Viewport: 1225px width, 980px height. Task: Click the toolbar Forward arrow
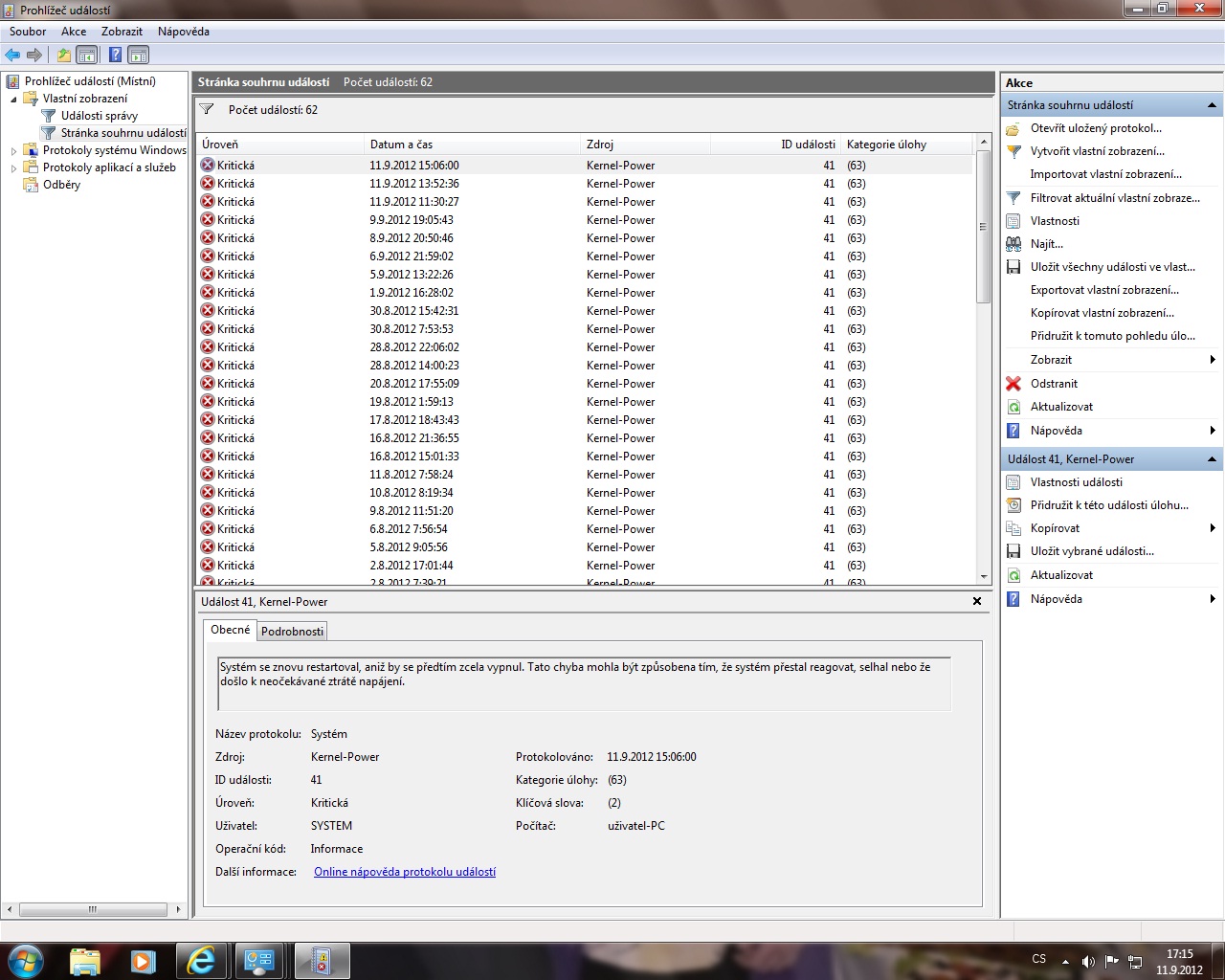pyautogui.click(x=34, y=55)
